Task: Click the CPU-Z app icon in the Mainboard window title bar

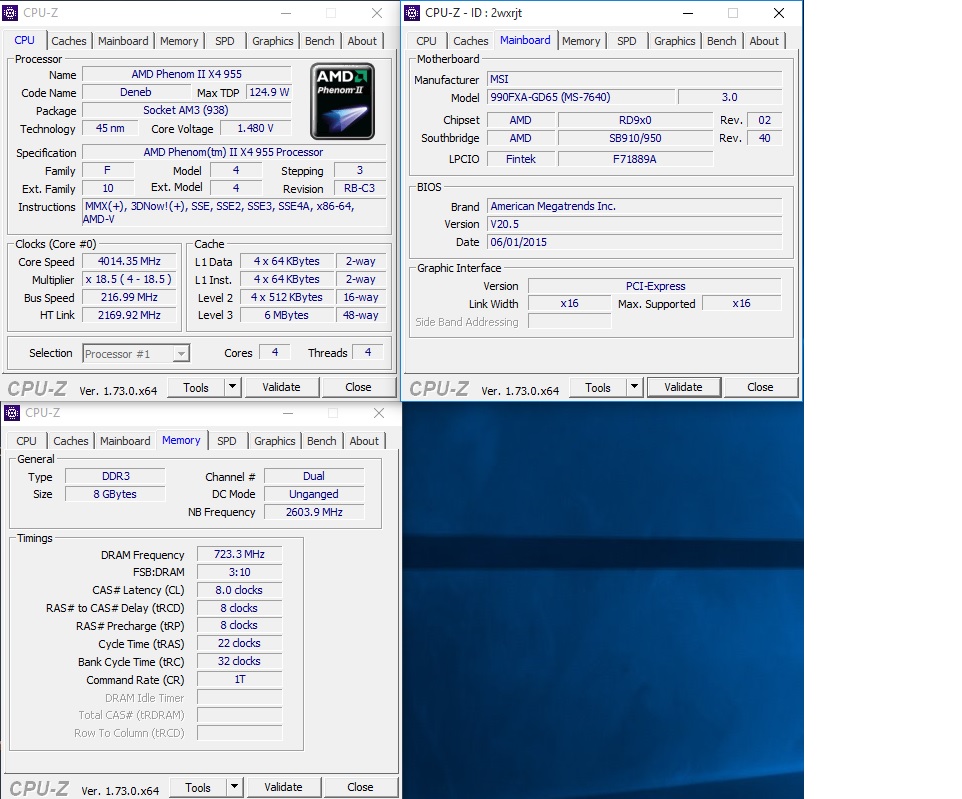Action: (x=412, y=13)
